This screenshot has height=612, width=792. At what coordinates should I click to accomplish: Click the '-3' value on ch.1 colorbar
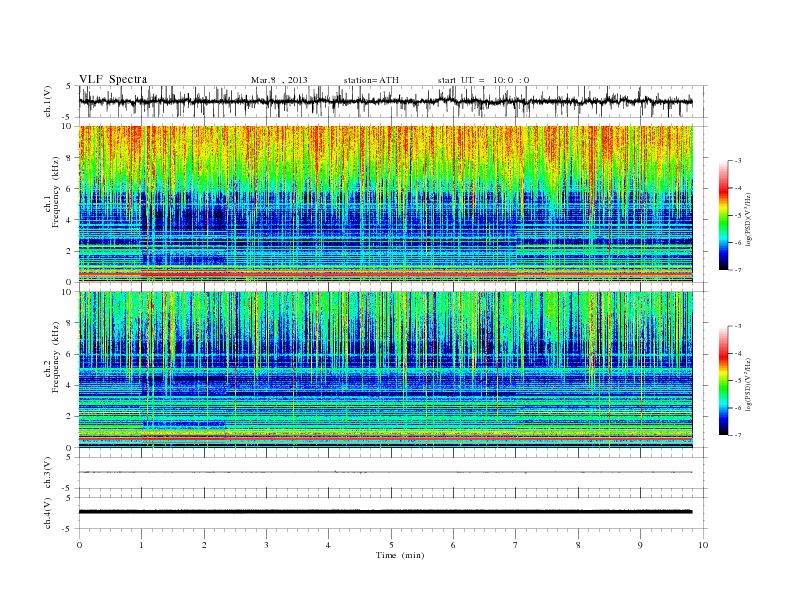738,161
